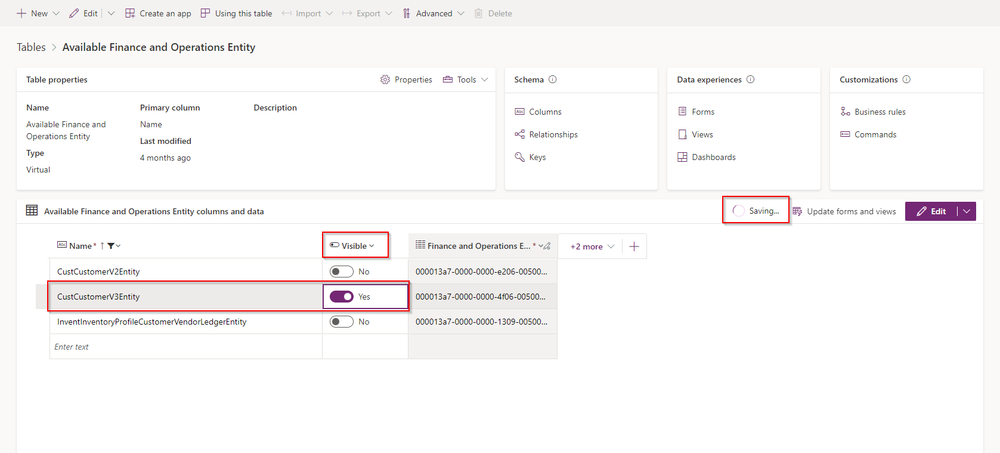1000x453 pixels.
Task: Click the purple Edit button
Action: [x=931, y=212]
